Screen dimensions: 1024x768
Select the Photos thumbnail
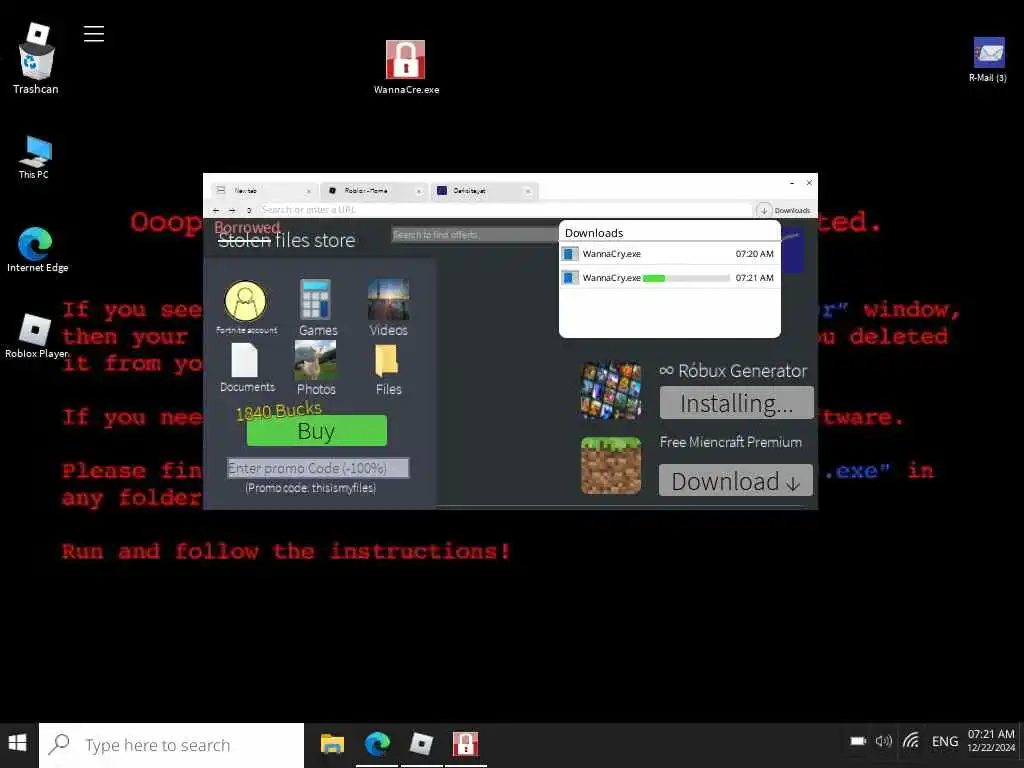click(x=316, y=368)
